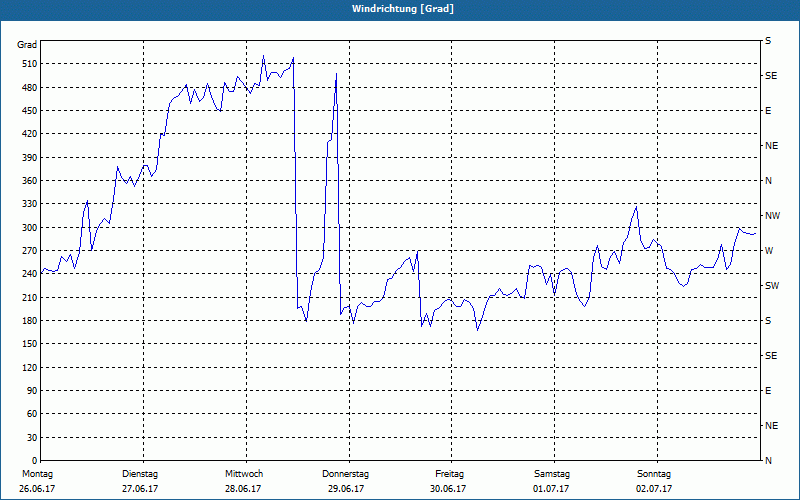800x500 pixels.
Task: Click the "Sonntag" day label
Action: pos(654,474)
